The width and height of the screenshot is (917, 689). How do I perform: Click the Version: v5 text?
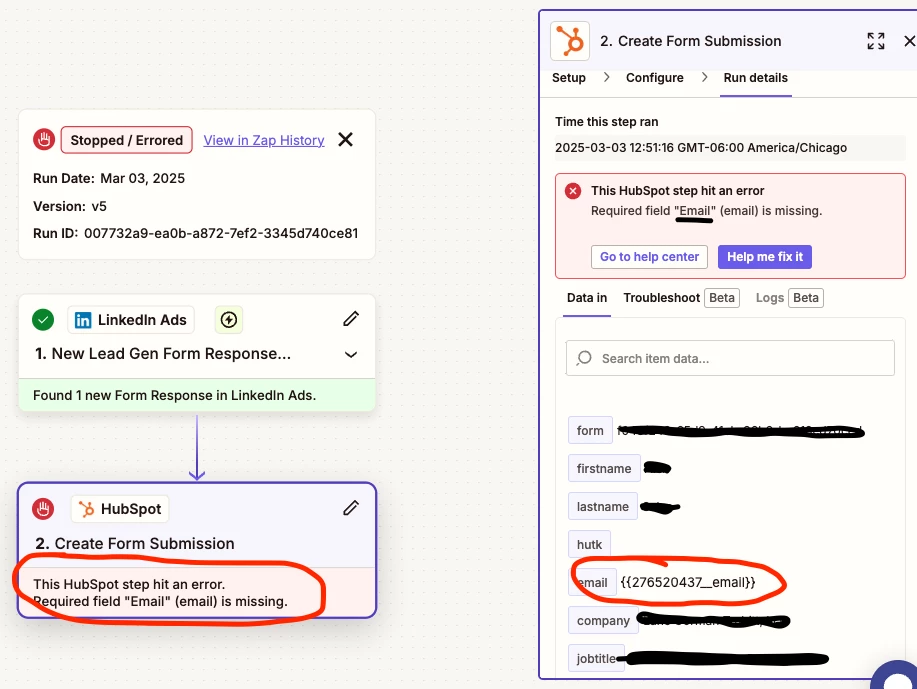[70, 206]
